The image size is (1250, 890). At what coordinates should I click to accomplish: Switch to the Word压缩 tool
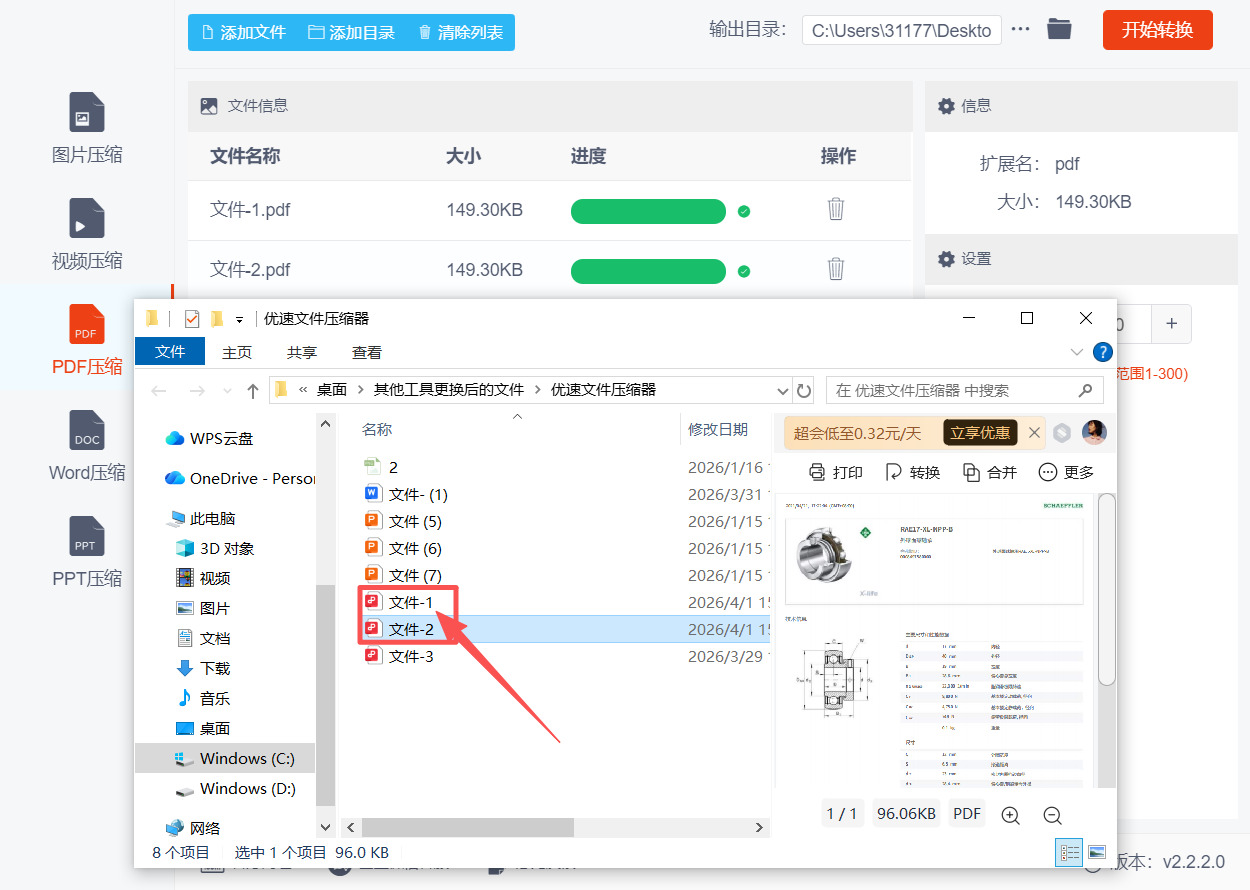coord(86,446)
